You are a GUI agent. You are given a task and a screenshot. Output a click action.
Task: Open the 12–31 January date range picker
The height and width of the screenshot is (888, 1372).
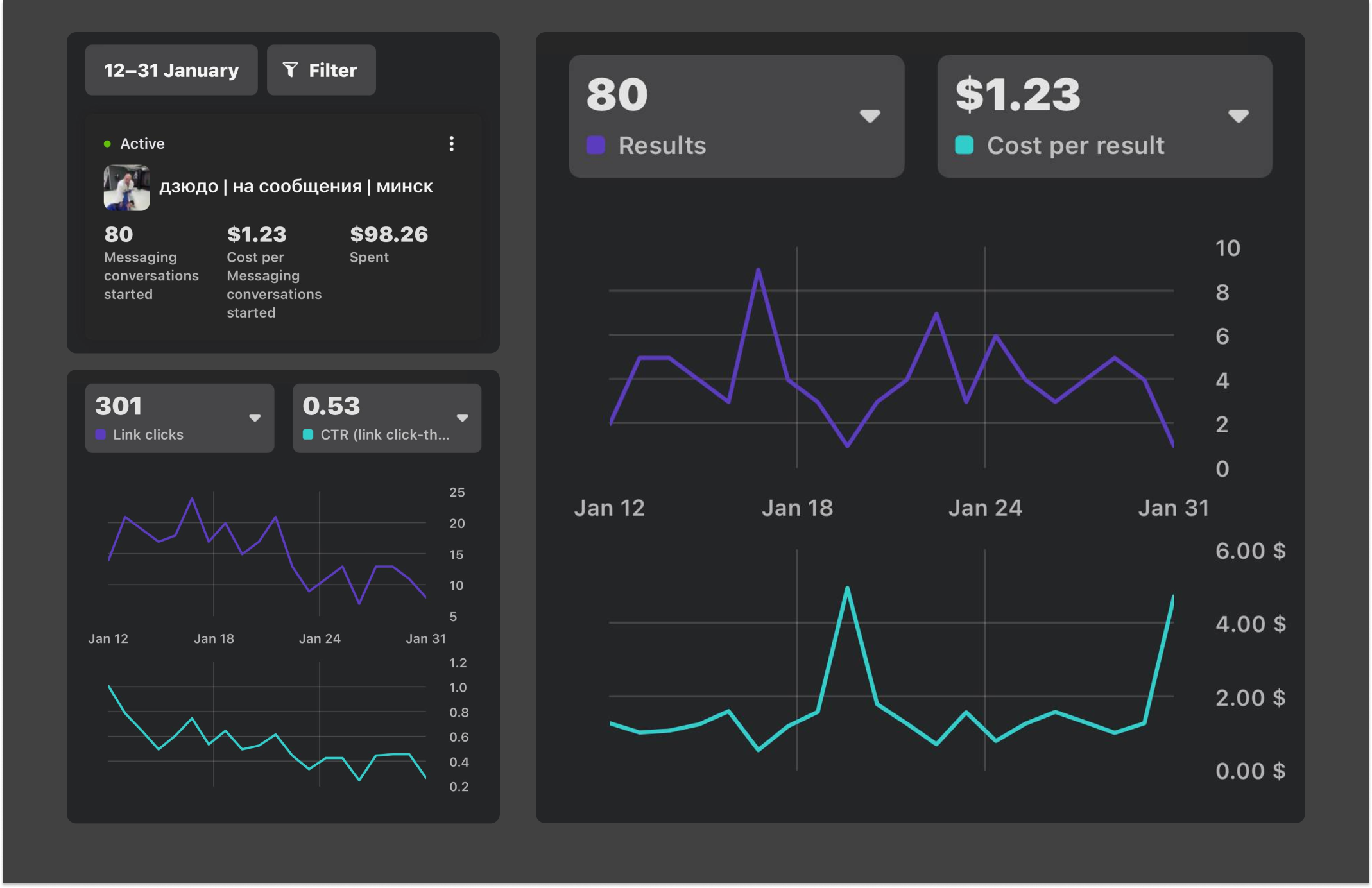click(x=171, y=70)
